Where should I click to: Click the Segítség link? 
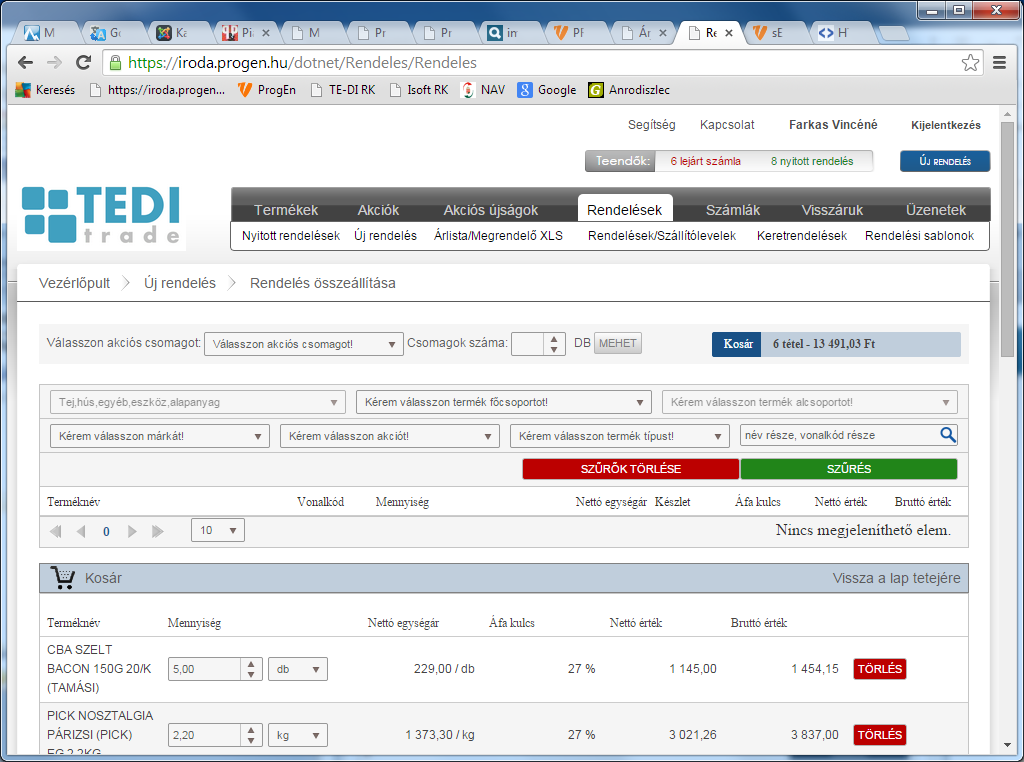pos(652,125)
